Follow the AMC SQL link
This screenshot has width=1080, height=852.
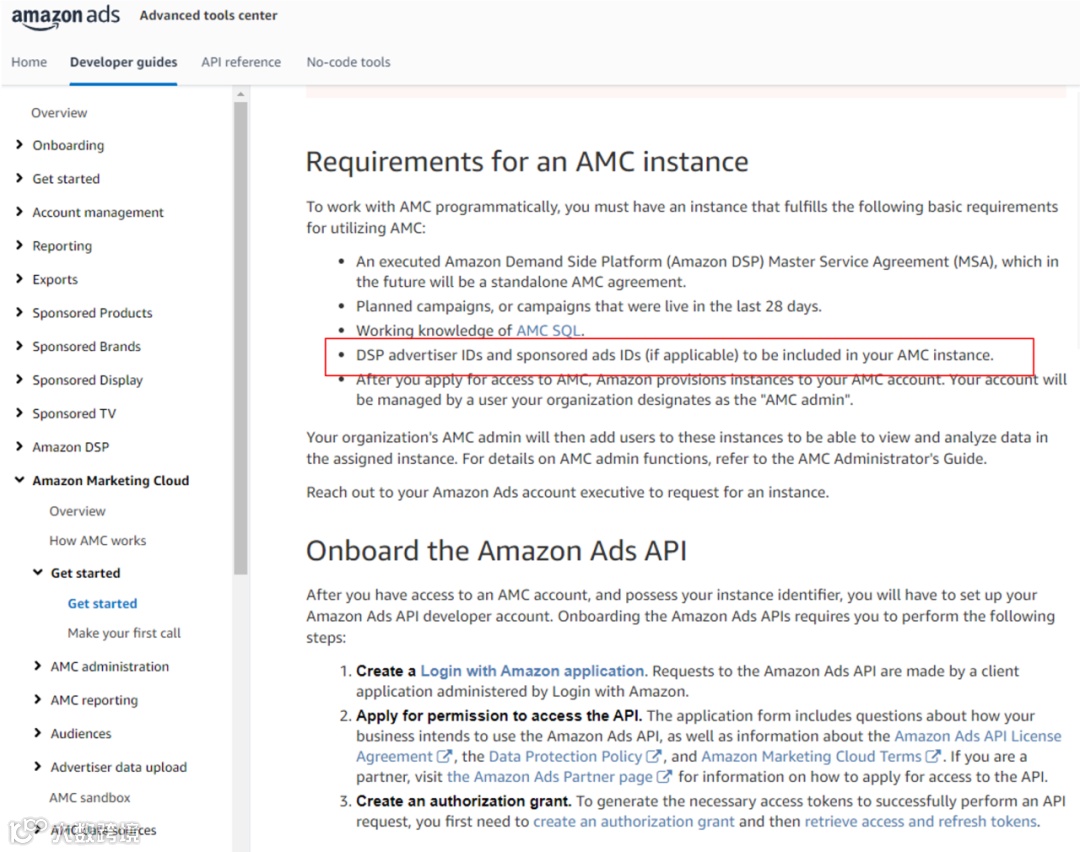pyautogui.click(x=548, y=331)
